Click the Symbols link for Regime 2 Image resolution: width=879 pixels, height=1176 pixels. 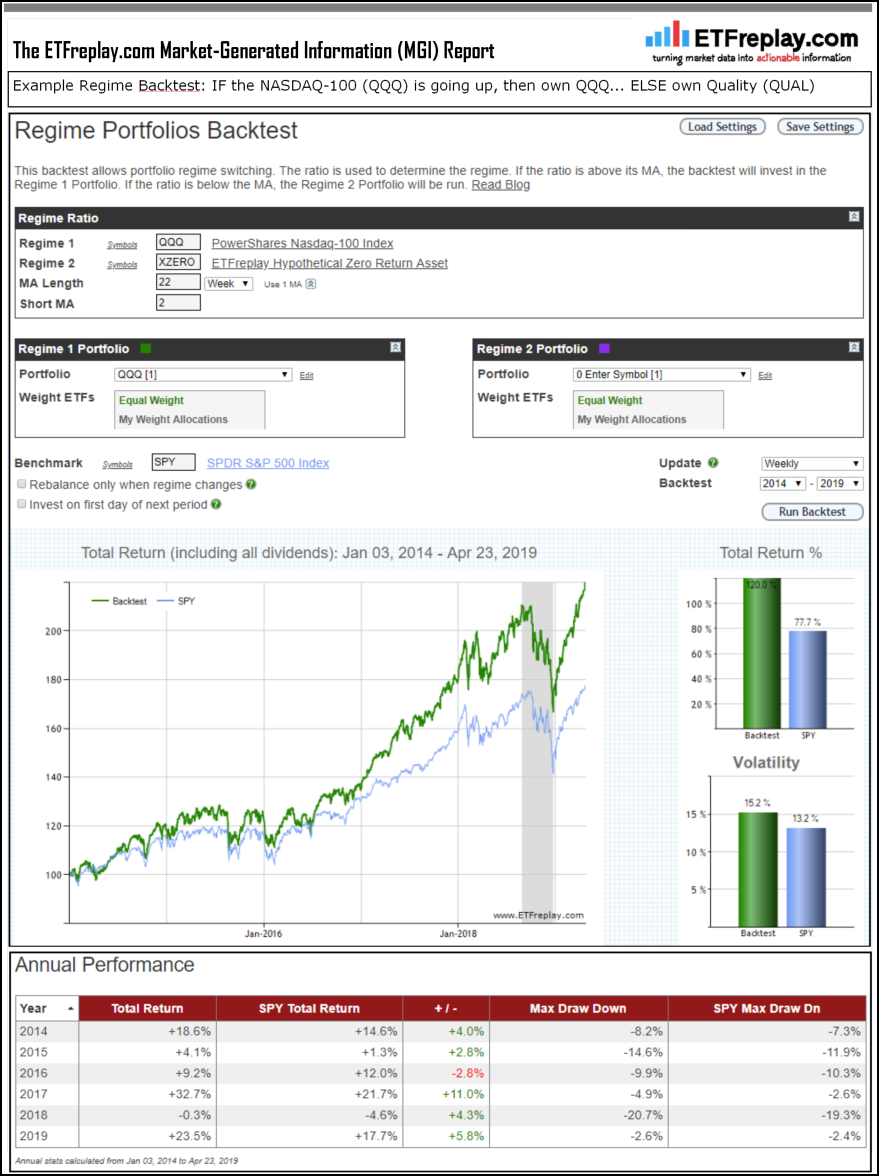(122, 265)
